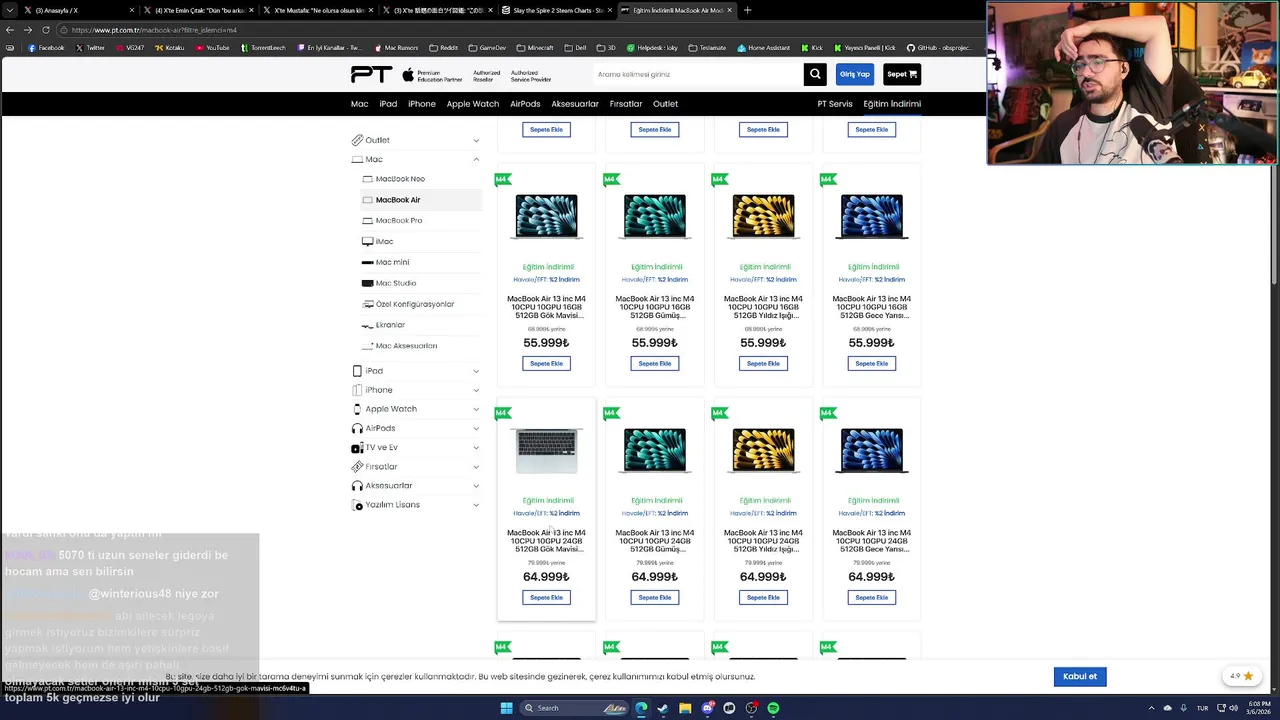This screenshot has height=720, width=1280.
Task: Expand the Fırsatlar sidebar category
Action: pos(476,467)
